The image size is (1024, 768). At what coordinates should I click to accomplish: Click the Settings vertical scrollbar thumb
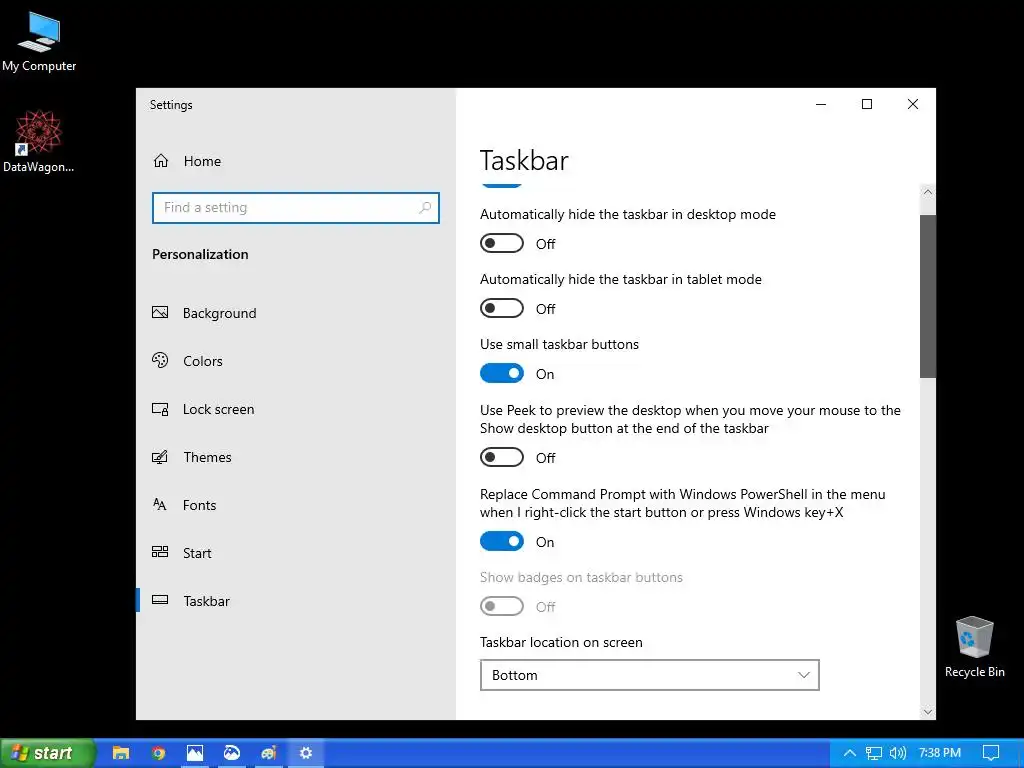click(927, 296)
